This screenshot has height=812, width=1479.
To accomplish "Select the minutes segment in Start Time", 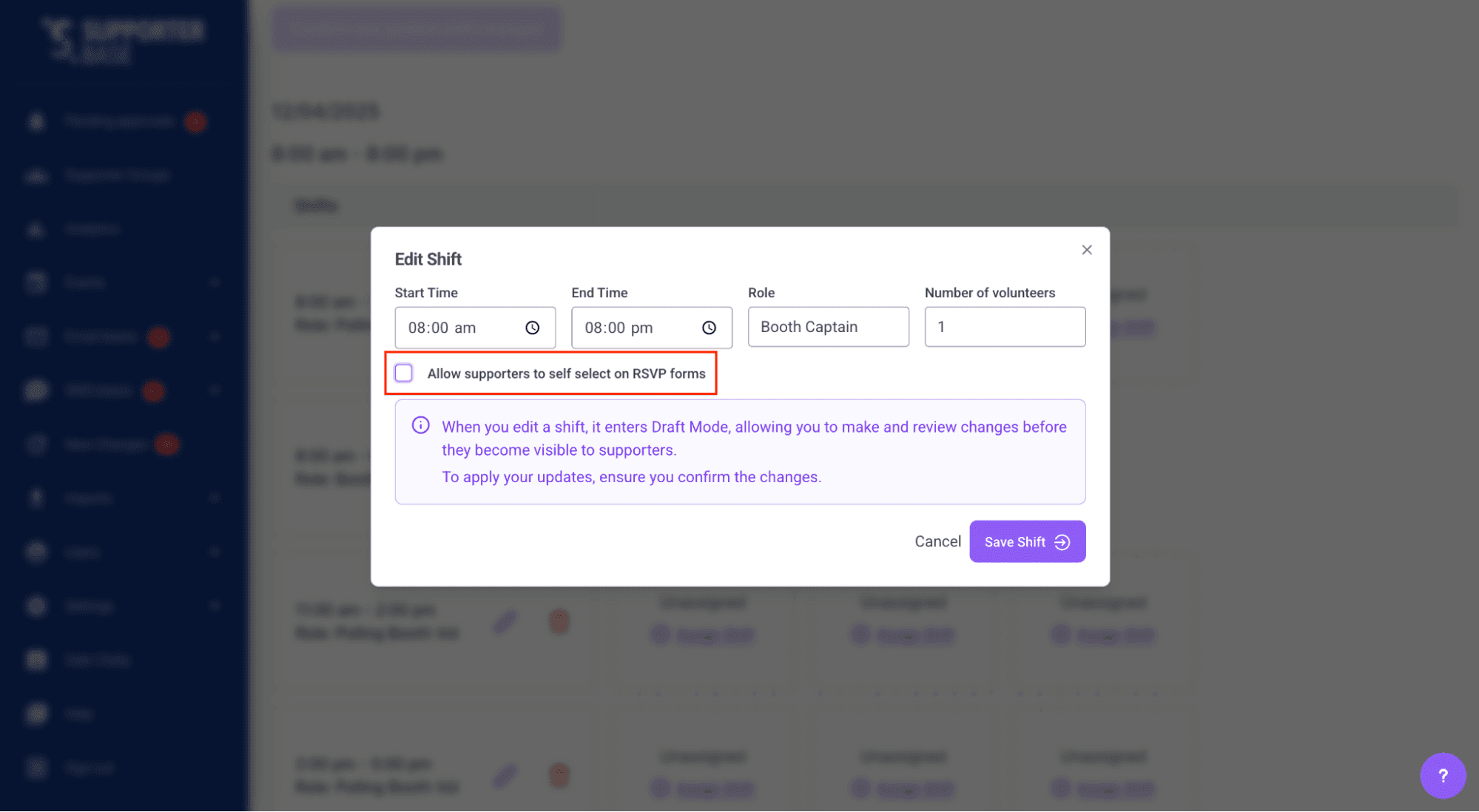I will (x=439, y=328).
